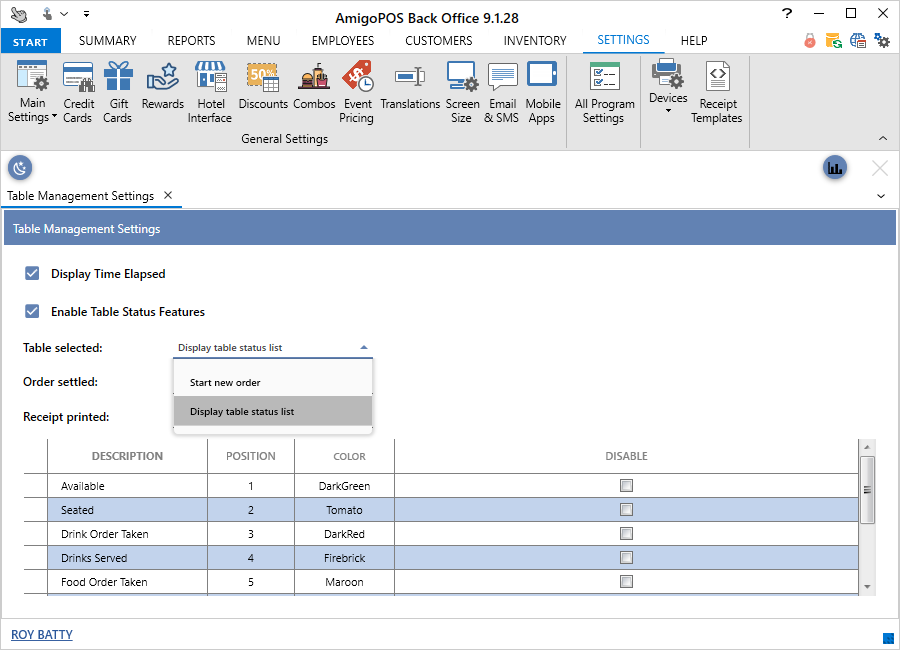Collapse the Table selected dropdown

(362, 348)
